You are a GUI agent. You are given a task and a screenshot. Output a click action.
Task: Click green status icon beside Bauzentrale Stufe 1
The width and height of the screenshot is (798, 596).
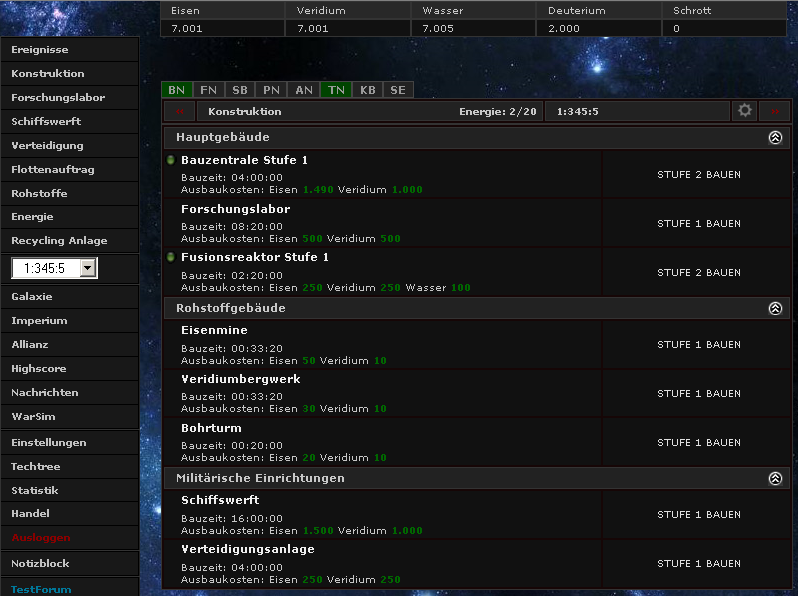pos(171,160)
